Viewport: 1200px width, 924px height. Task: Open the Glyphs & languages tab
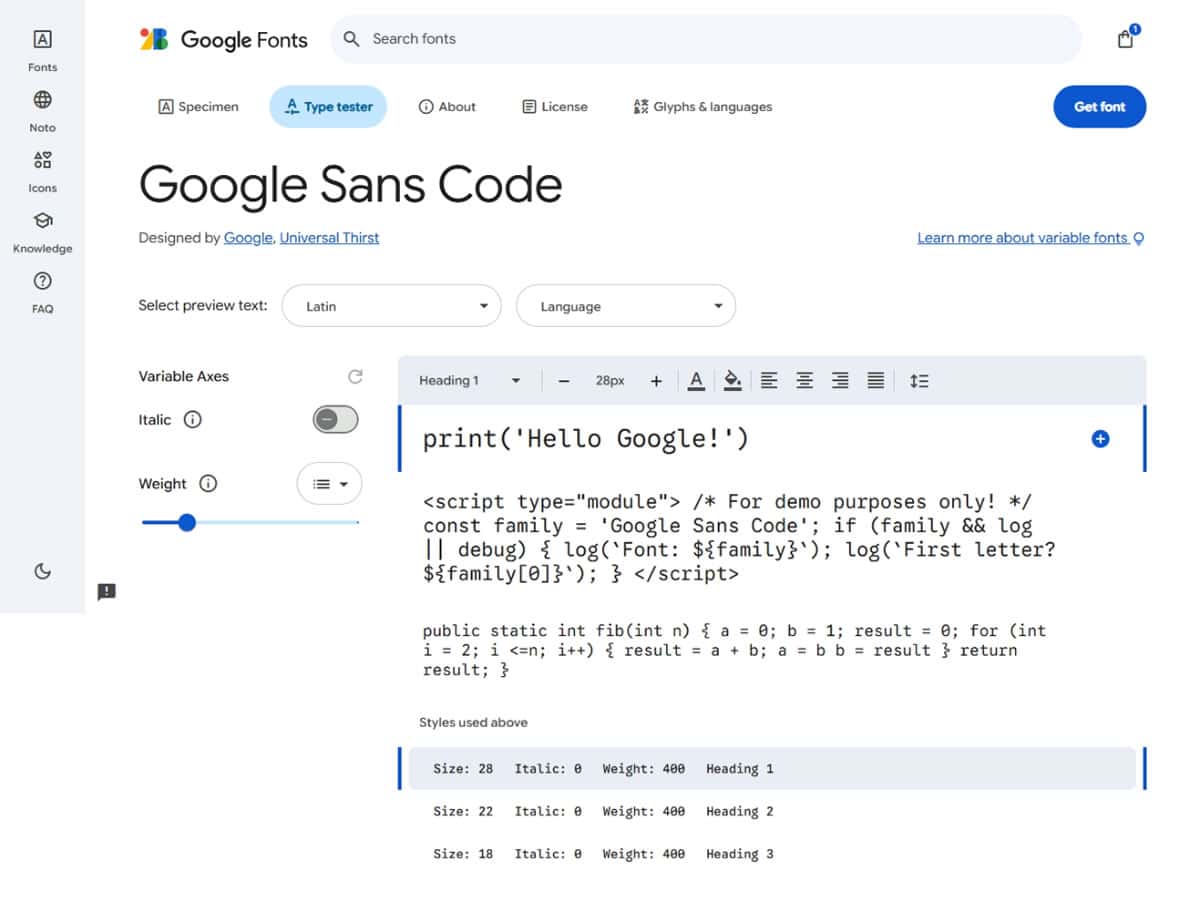[x=702, y=107]
